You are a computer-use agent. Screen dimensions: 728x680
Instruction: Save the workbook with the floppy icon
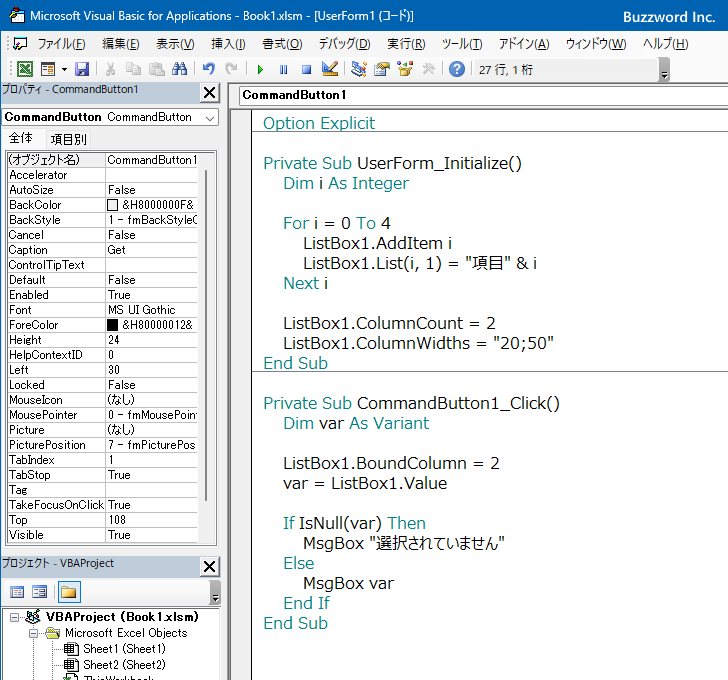82,69
